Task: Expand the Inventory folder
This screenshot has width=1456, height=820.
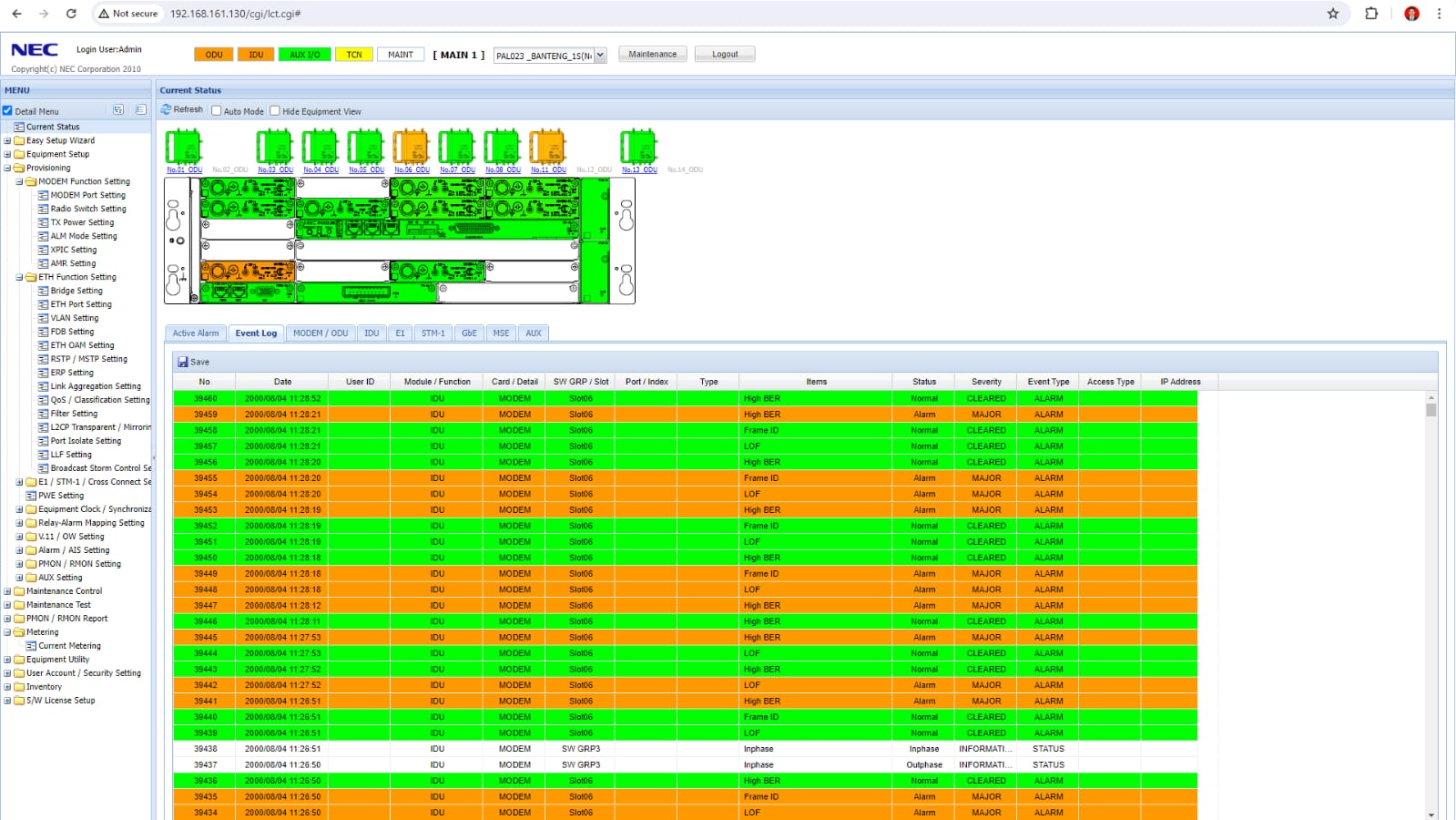Action: [x=7, y=687]
